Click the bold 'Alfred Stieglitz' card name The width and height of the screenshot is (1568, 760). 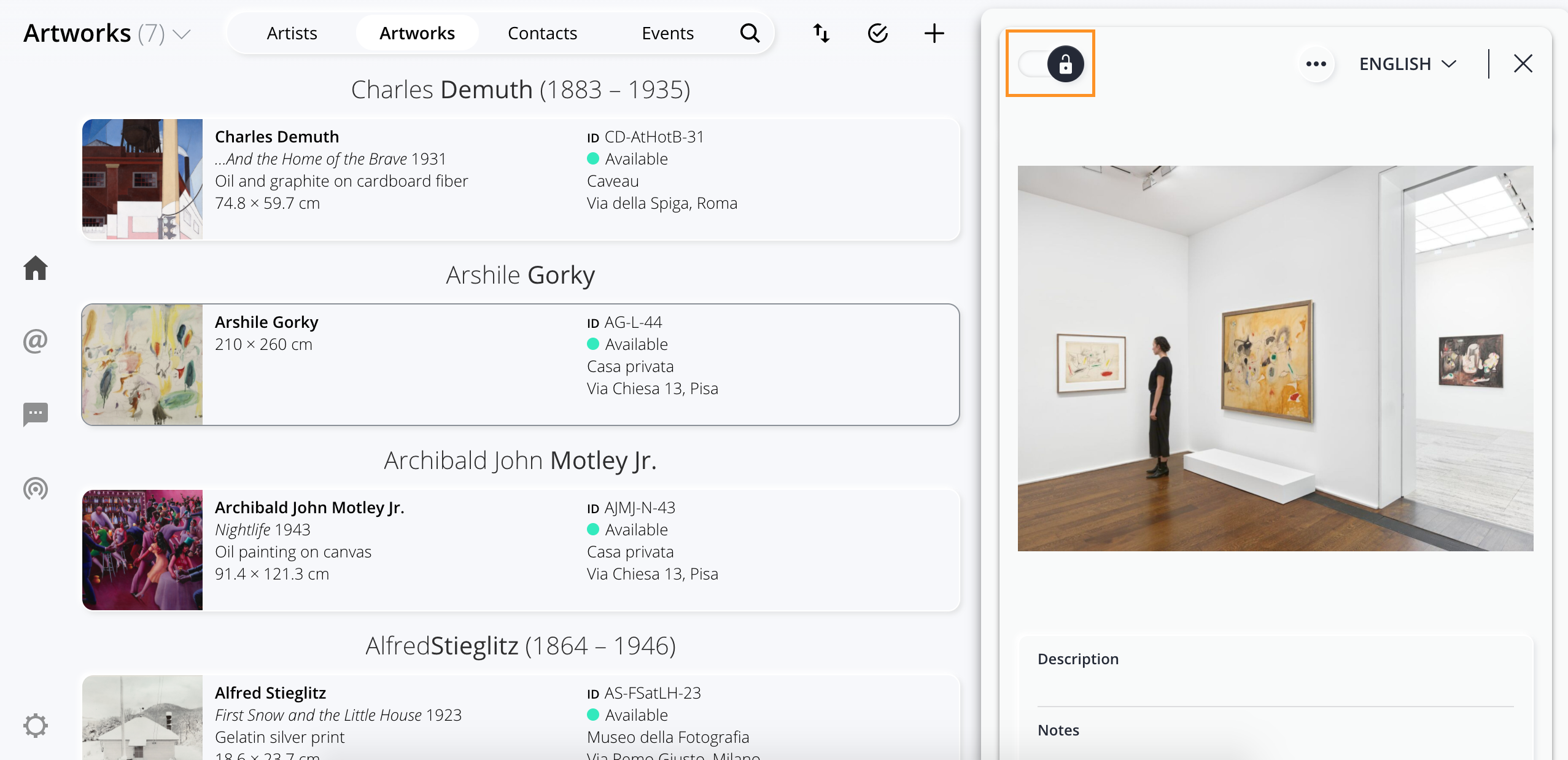(270, 693)
